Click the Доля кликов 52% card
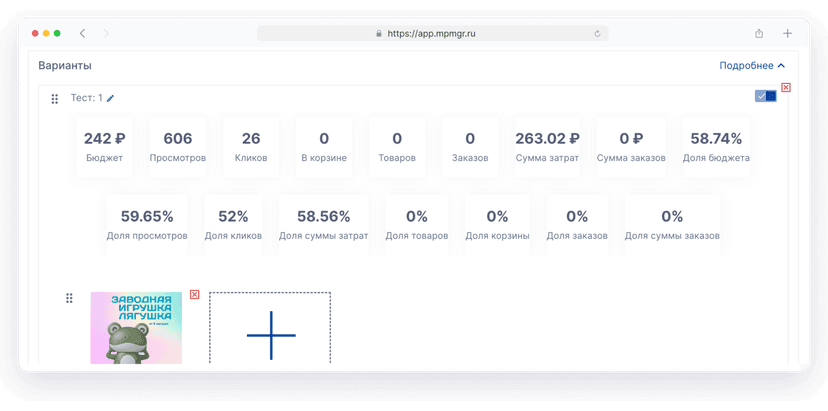 pos(233,223)
